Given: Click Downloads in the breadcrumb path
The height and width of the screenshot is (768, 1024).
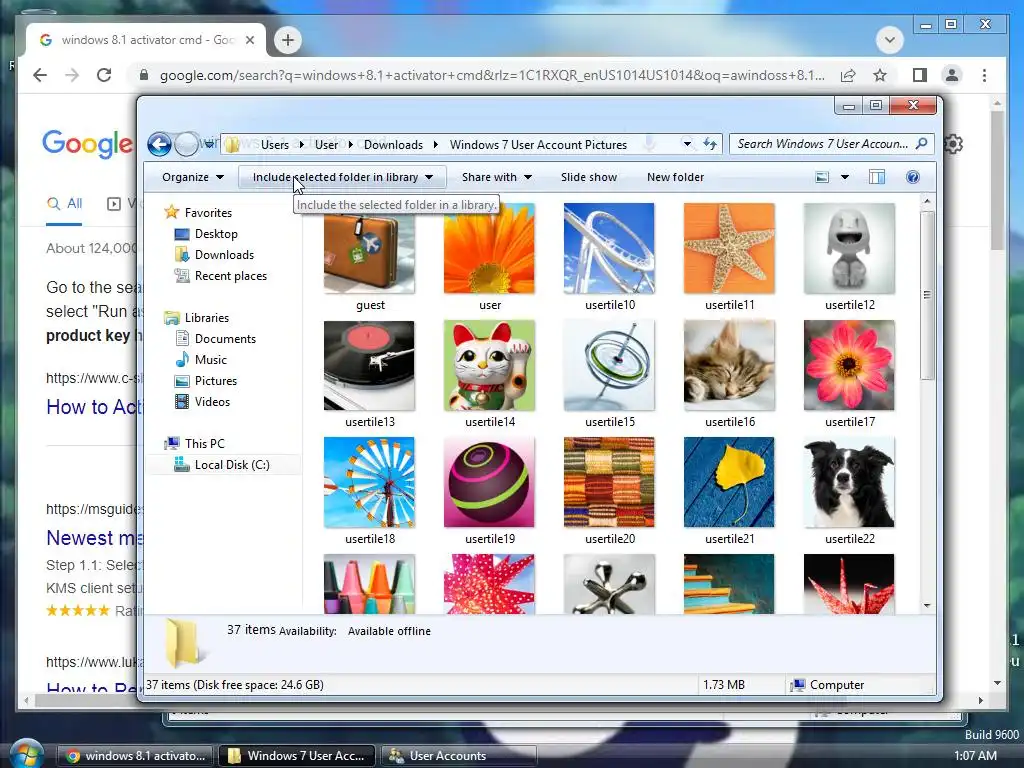Looking at the screenshot, I should click(393, 144).
